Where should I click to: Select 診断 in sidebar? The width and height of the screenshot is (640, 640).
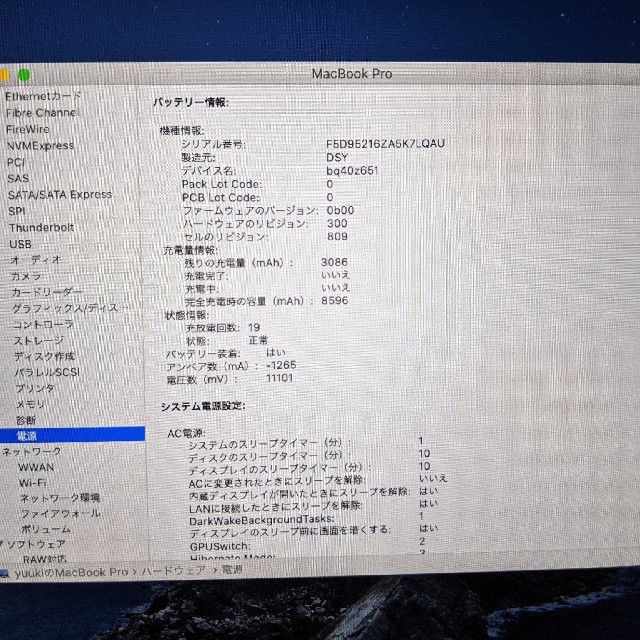tap(27, 420)
